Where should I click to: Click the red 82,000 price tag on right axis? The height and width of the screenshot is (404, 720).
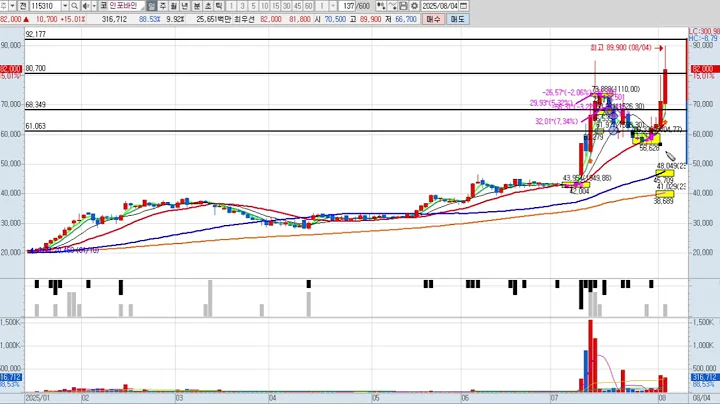(x=704, y=69)
